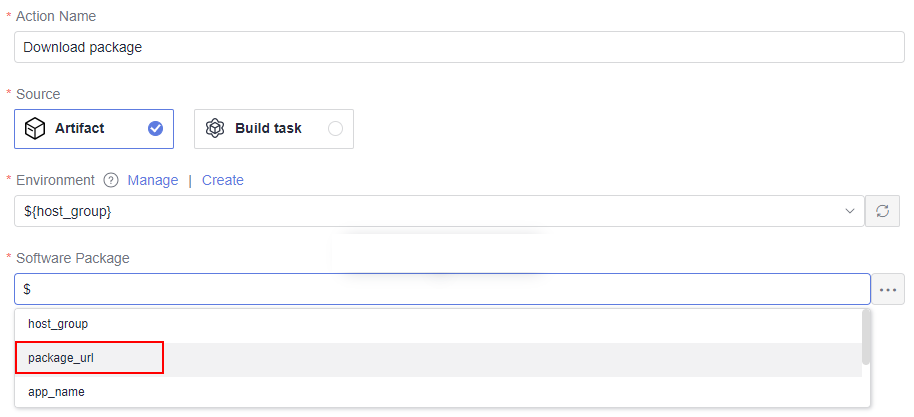Click the suggestion list scrollbar thumb

(x=866, y=337)
